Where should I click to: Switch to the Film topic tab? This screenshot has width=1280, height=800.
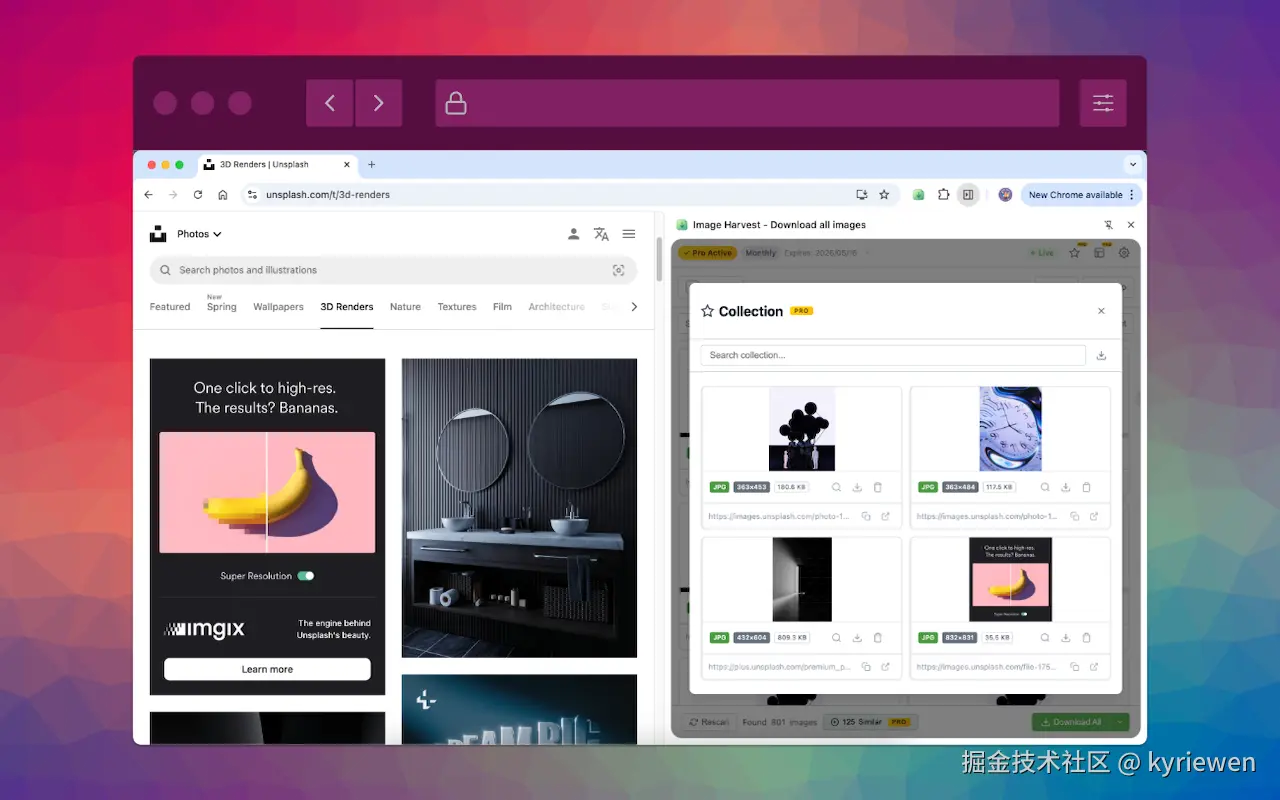(502, 307)
